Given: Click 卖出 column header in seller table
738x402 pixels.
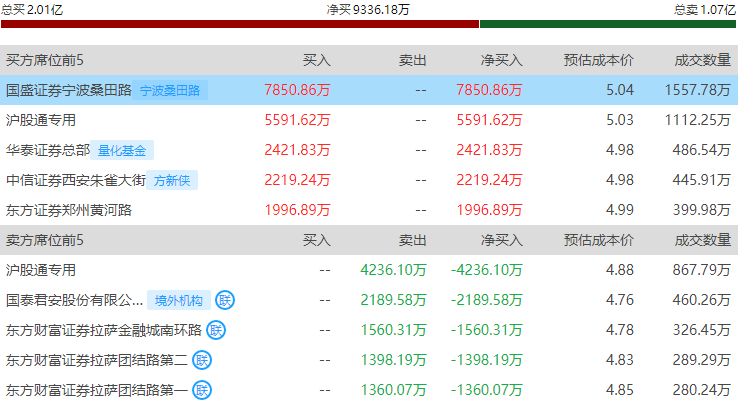Looking at the screenshot, I should (x=413, y=240).
